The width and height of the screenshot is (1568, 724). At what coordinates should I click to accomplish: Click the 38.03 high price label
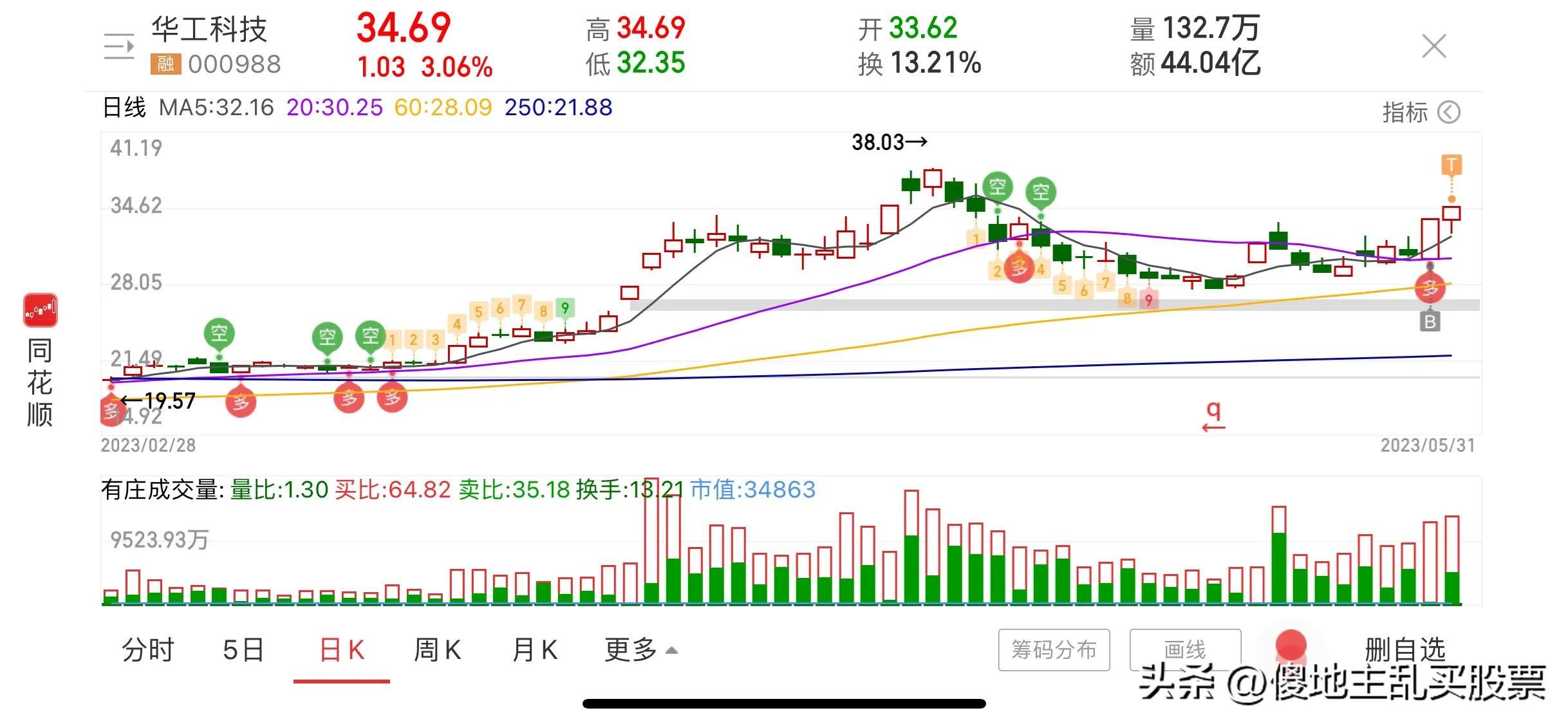click(890, 142)
